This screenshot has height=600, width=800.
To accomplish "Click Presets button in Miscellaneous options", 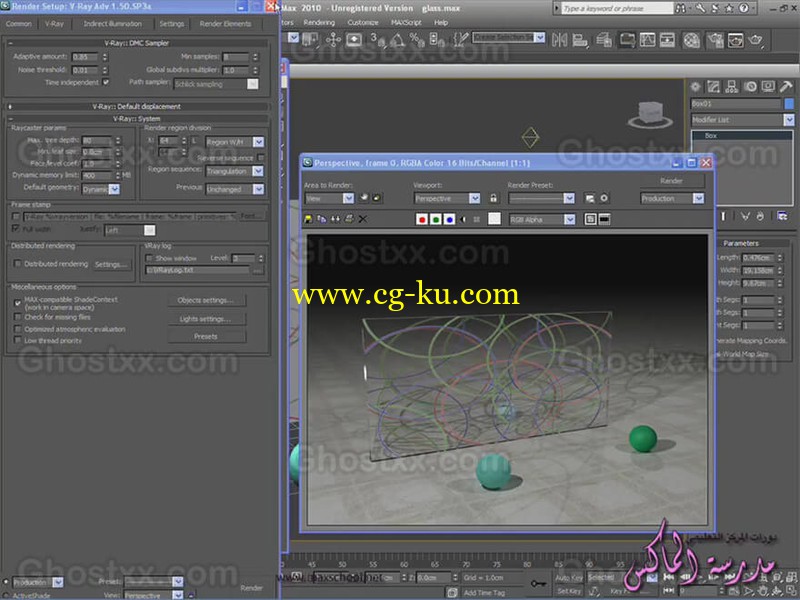I will click(206, 337).
